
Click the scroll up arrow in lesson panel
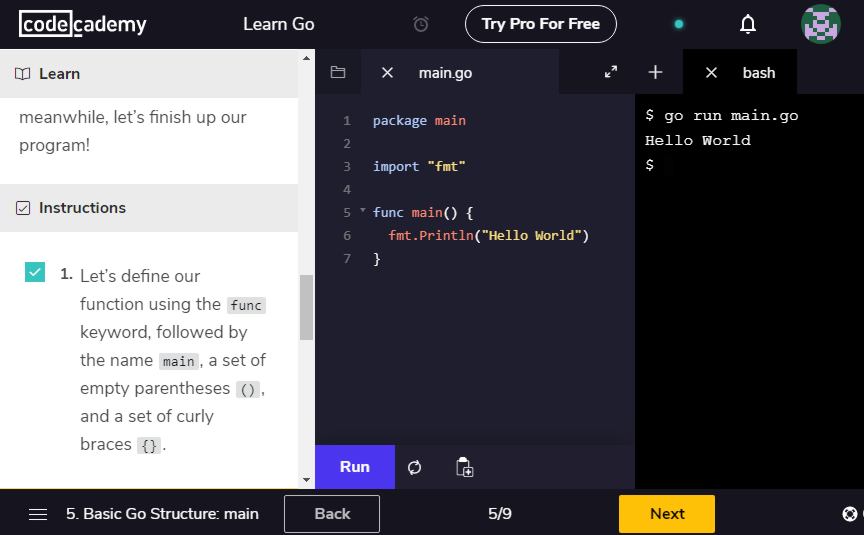(x=306, y=58)
